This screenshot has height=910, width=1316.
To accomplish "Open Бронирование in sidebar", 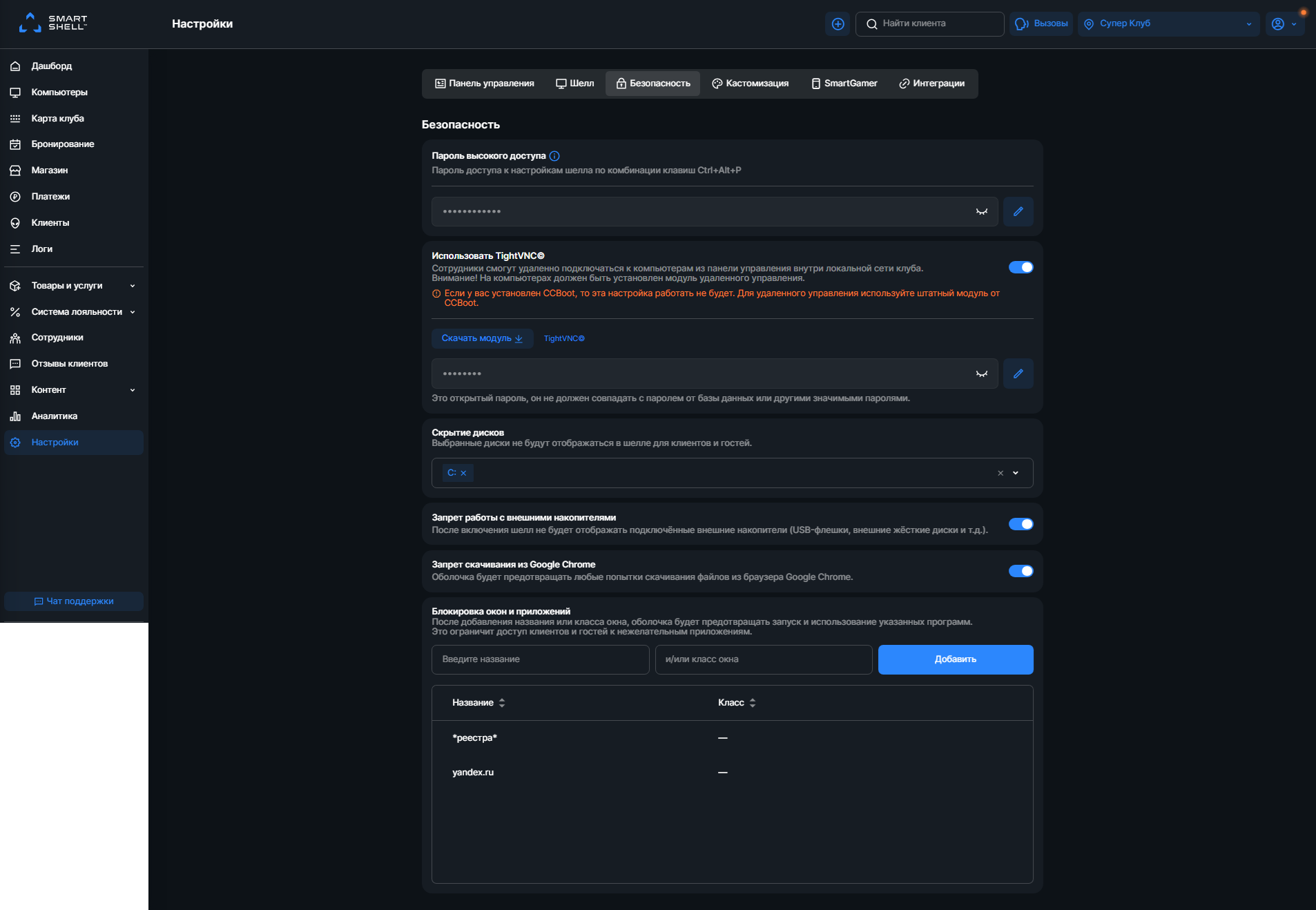I will pyautogui.click(x=74, y=144).
